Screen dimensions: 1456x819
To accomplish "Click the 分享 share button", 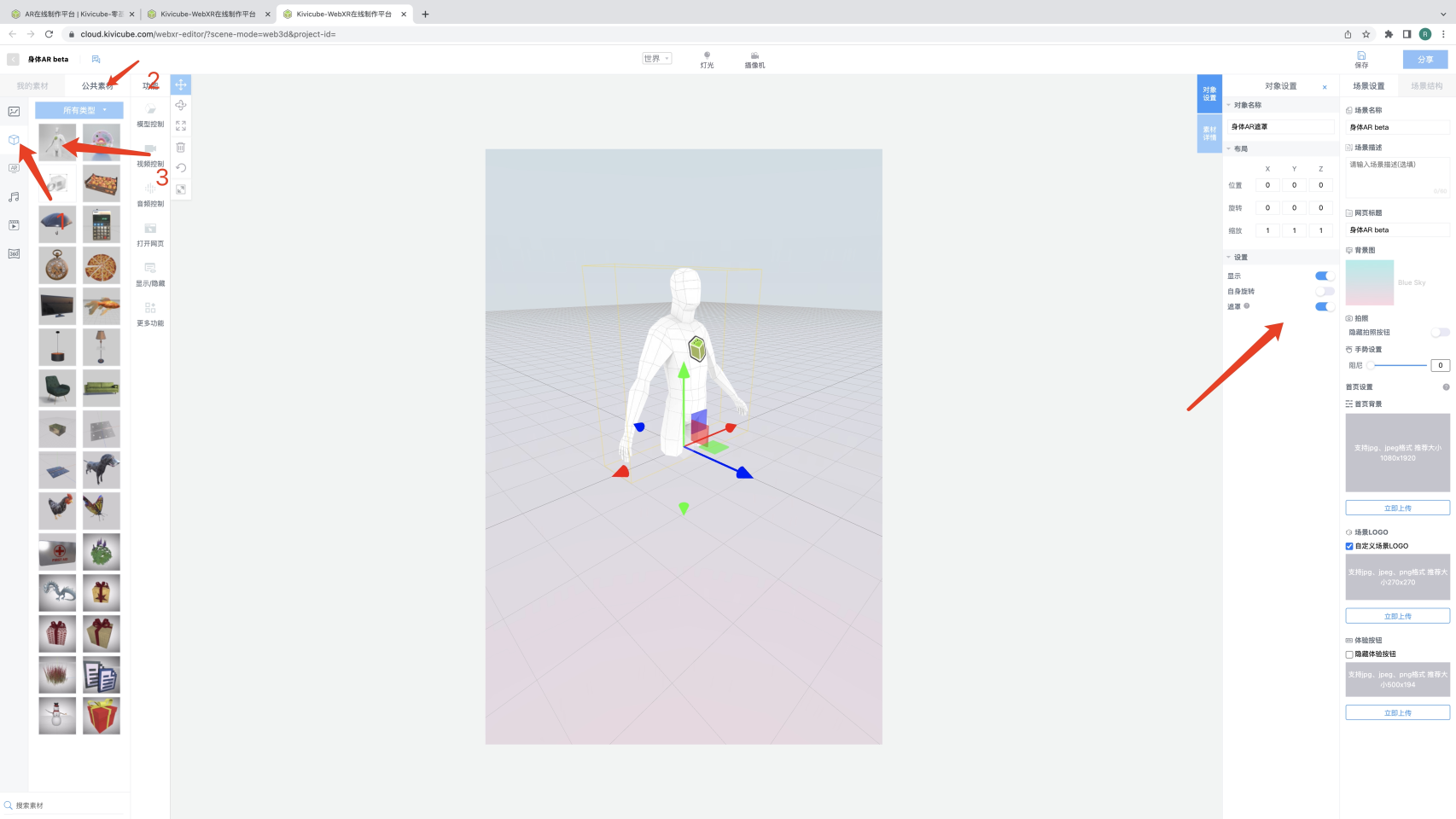I will point(1424,59).
